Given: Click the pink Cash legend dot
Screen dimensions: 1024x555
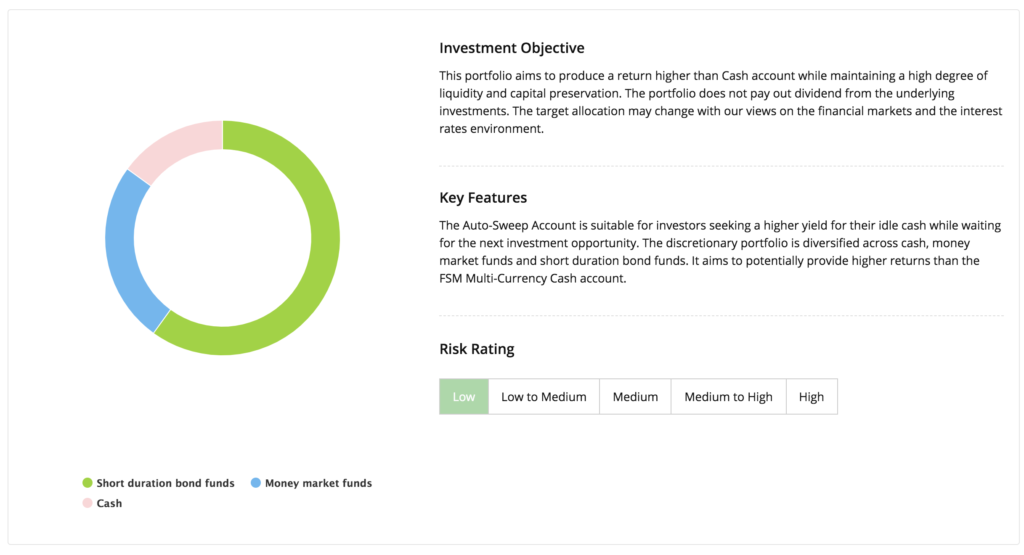Looking at the screenshot, I should 88,503.
